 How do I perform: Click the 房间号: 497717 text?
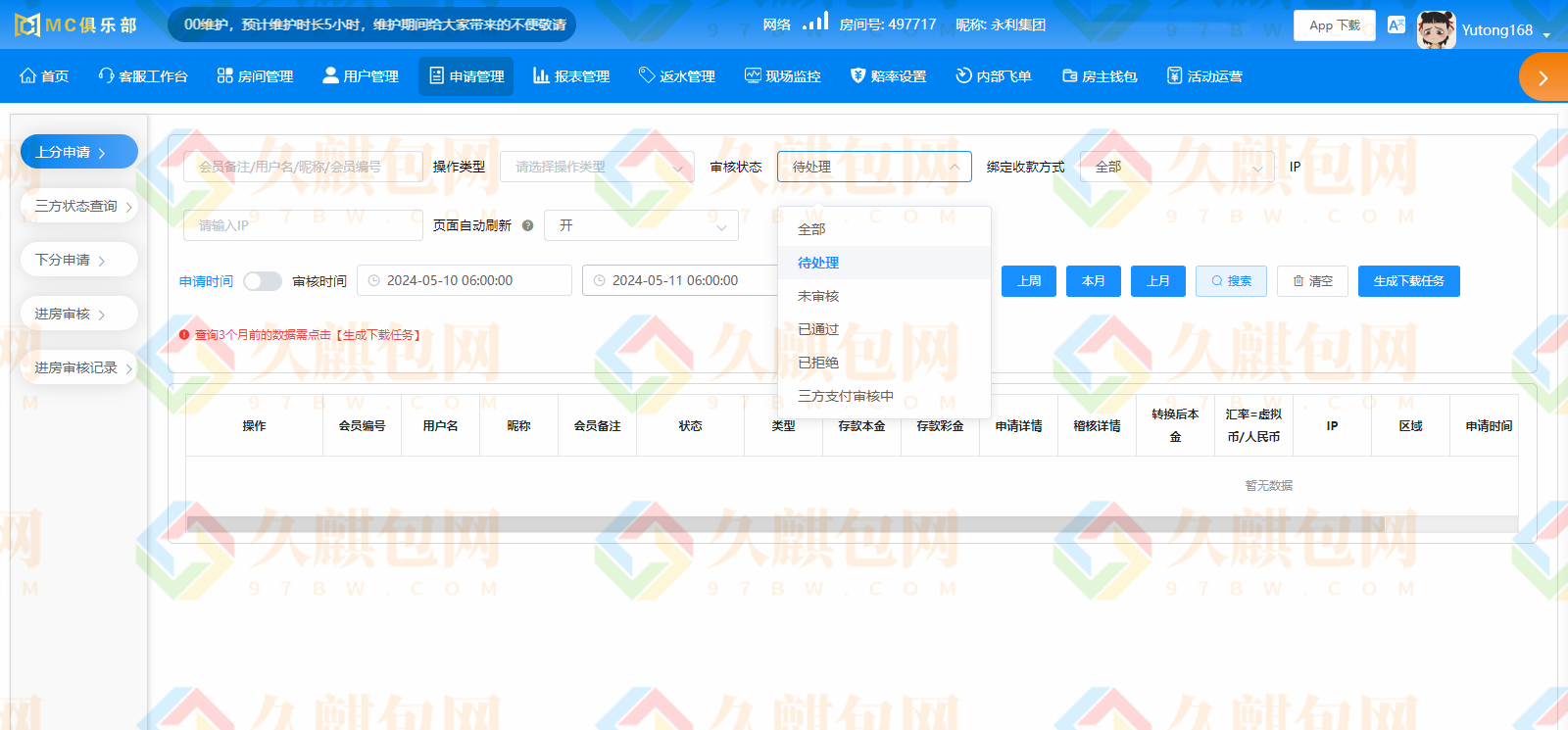tap(888, 24)
